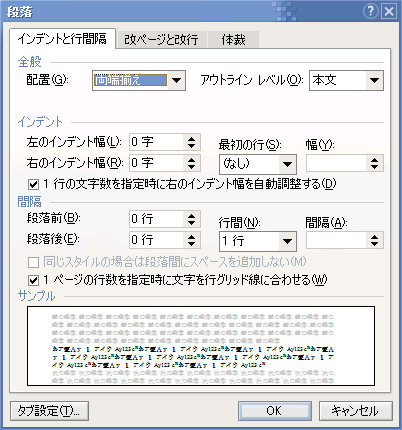
Task: Increase the 左のインデント幅 spinner value
Action: click(x=191, y=139)
